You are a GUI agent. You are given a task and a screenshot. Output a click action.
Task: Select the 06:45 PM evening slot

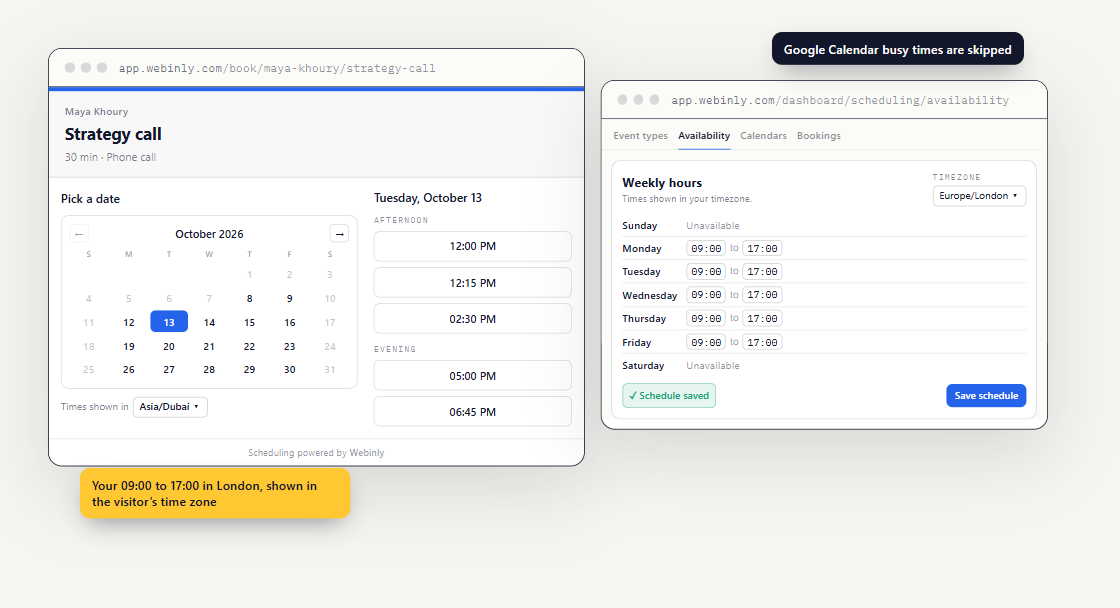coord(473,412)
